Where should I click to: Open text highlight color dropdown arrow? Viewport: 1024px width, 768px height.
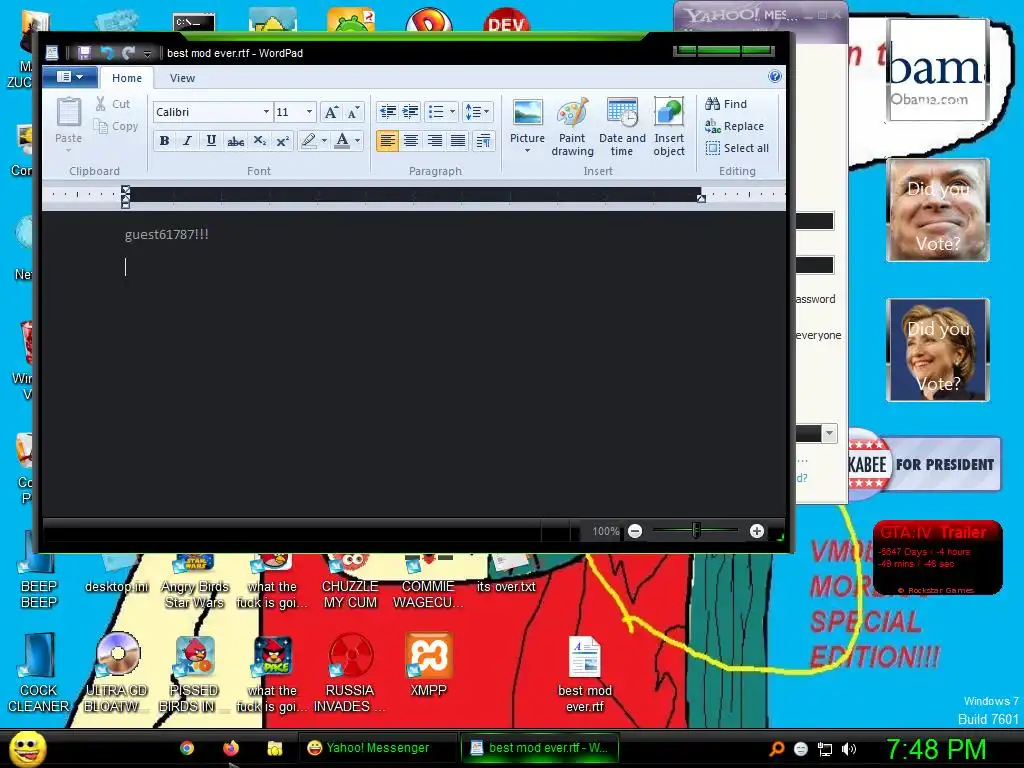coord(325,140)
